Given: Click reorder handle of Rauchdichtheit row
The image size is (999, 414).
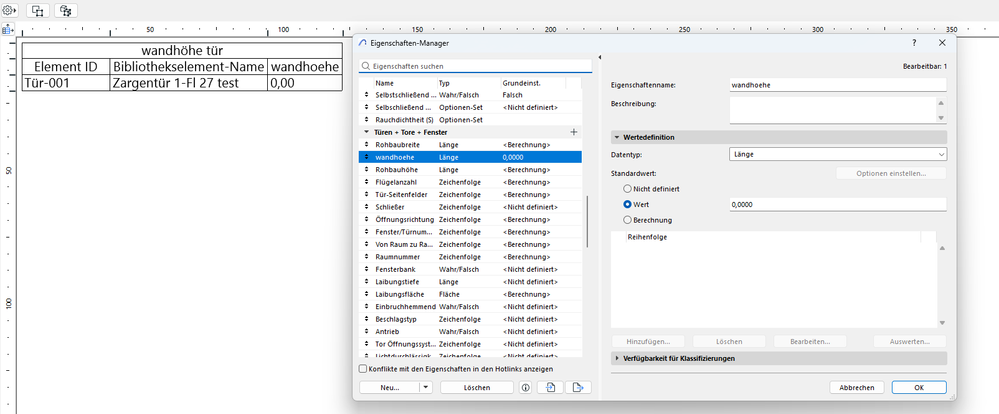Looking at the screenshot, I should point(366,120).
